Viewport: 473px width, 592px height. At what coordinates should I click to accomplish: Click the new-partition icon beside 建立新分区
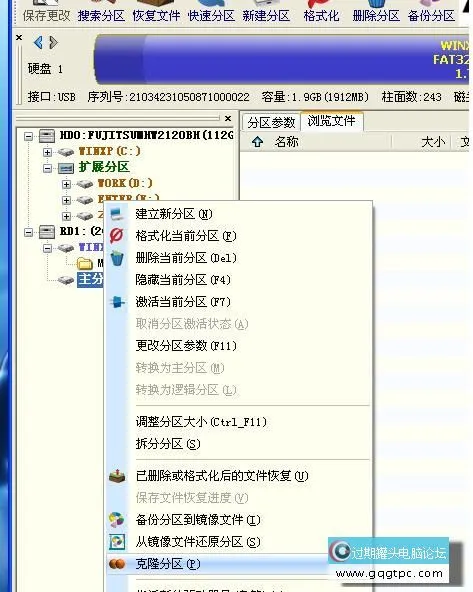coord(117,214)
